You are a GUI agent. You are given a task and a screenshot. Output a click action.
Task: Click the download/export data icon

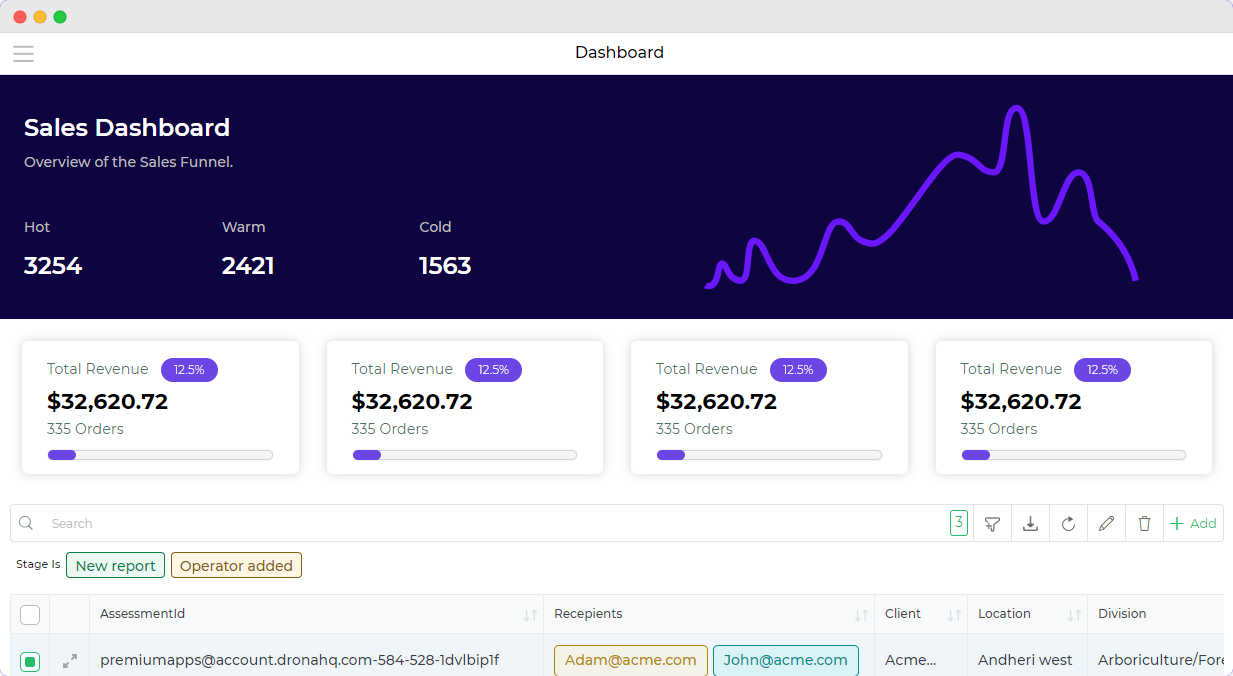point(1030,522)
